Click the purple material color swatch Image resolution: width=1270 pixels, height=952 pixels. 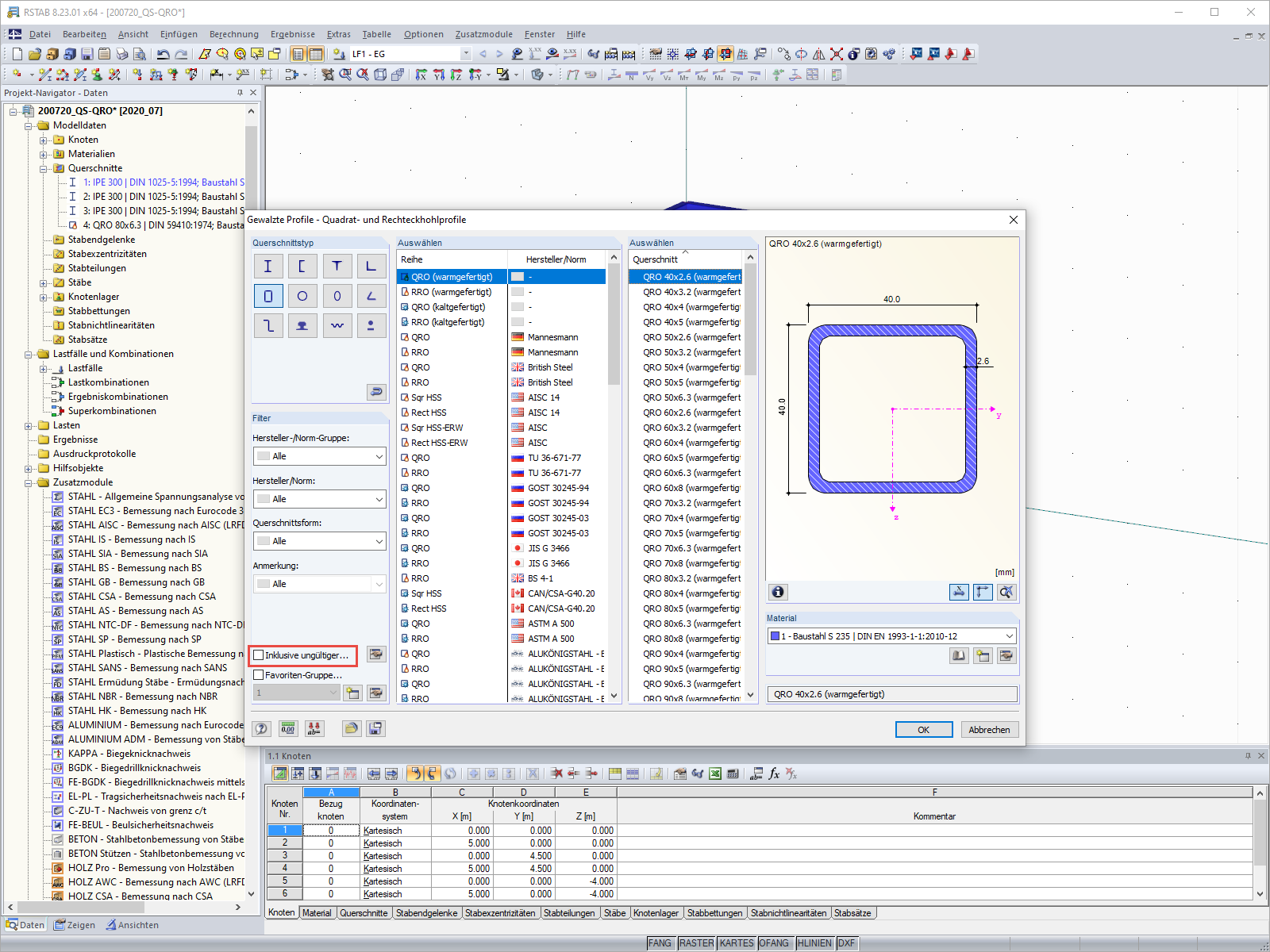774,635
